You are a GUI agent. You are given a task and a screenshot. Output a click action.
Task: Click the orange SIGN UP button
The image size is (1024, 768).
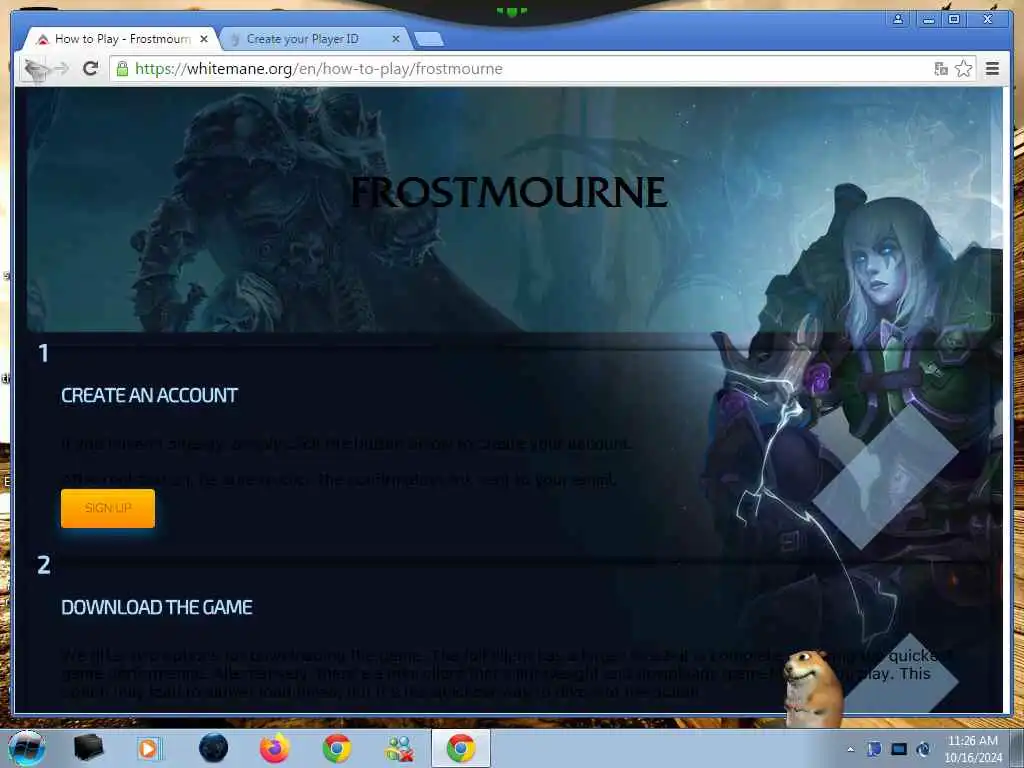108,508
